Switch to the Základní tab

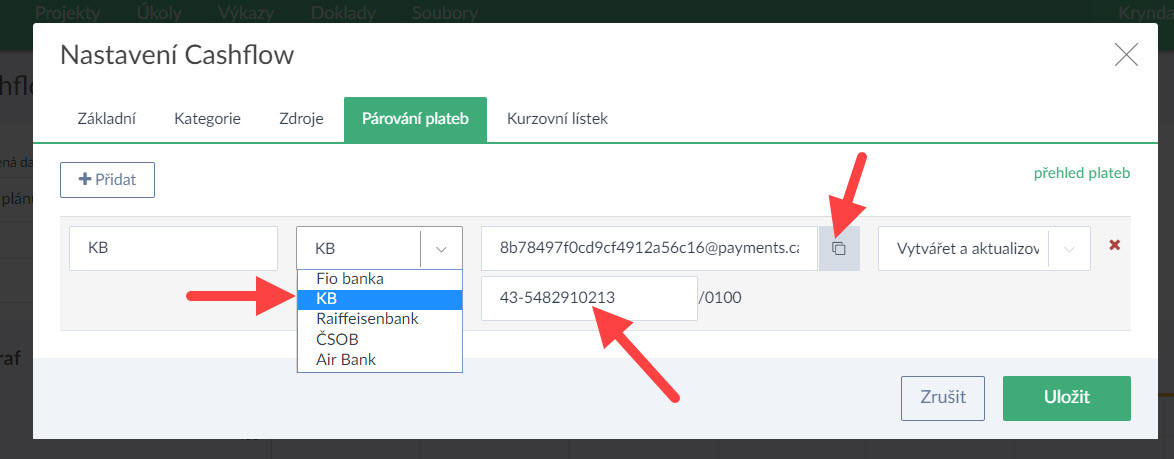107,118
